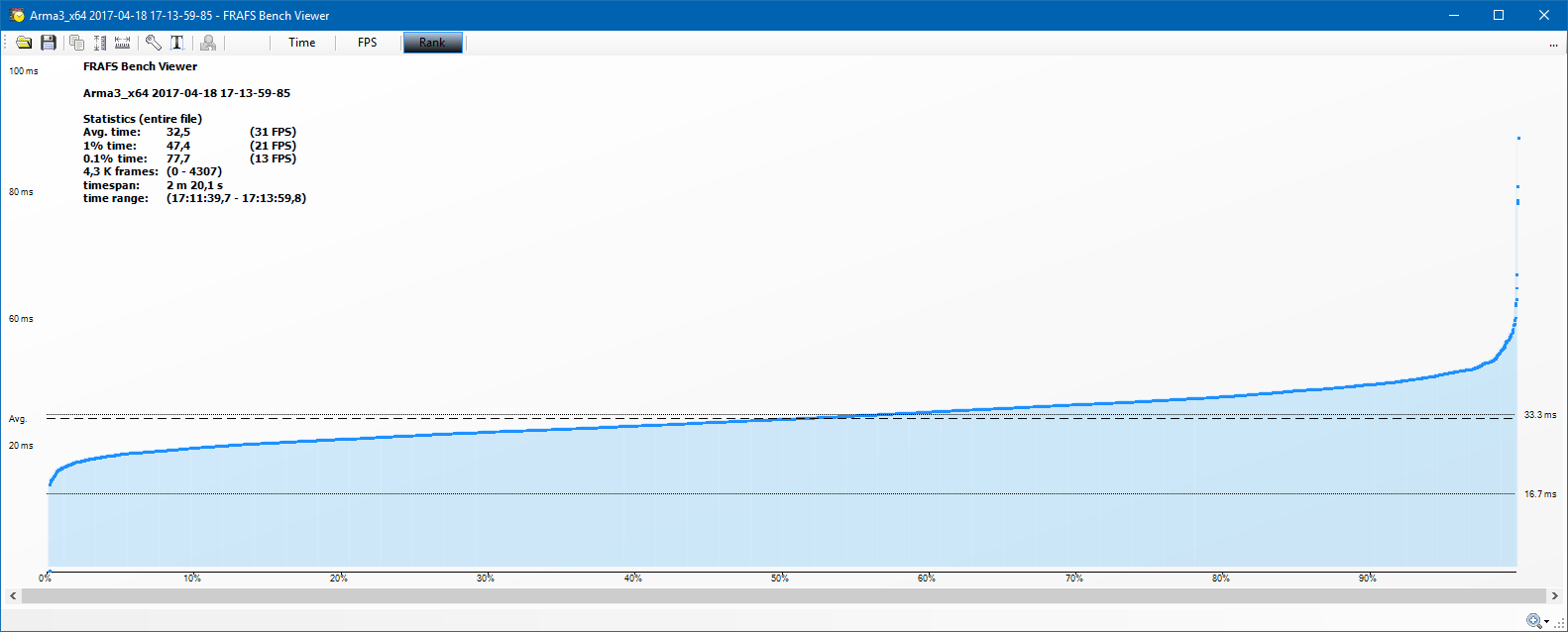Click the '10%' x-axis label

(x=192, y=578)
